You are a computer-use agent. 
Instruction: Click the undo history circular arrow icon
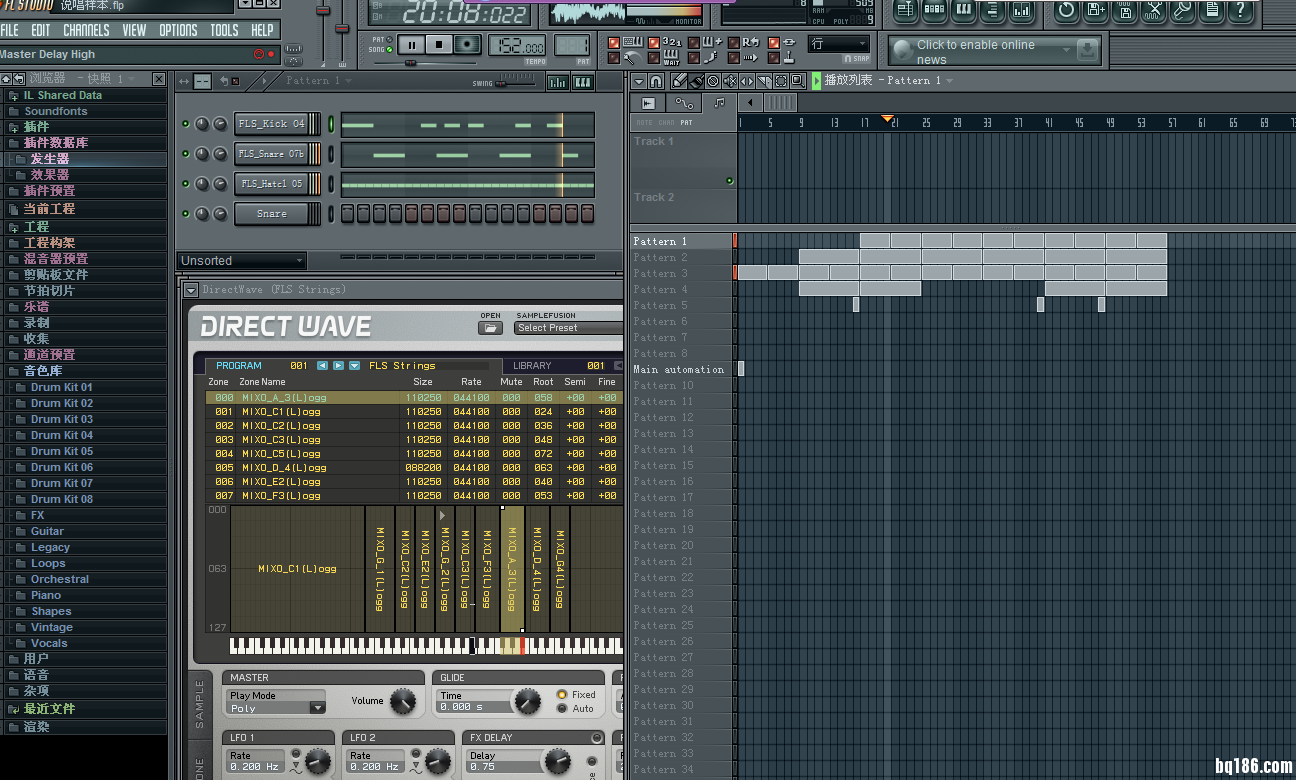(x=1066, y=11)
